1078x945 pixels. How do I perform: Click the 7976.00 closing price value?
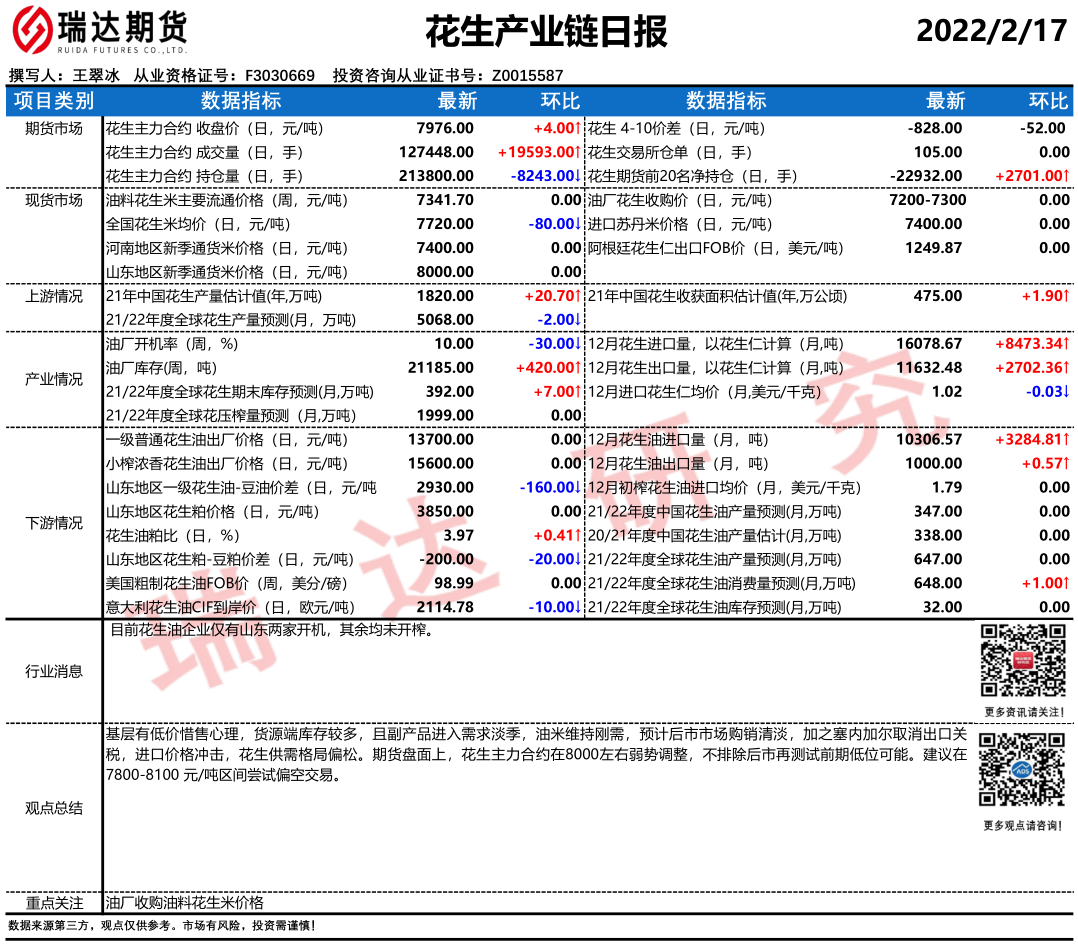click(445, 128)
